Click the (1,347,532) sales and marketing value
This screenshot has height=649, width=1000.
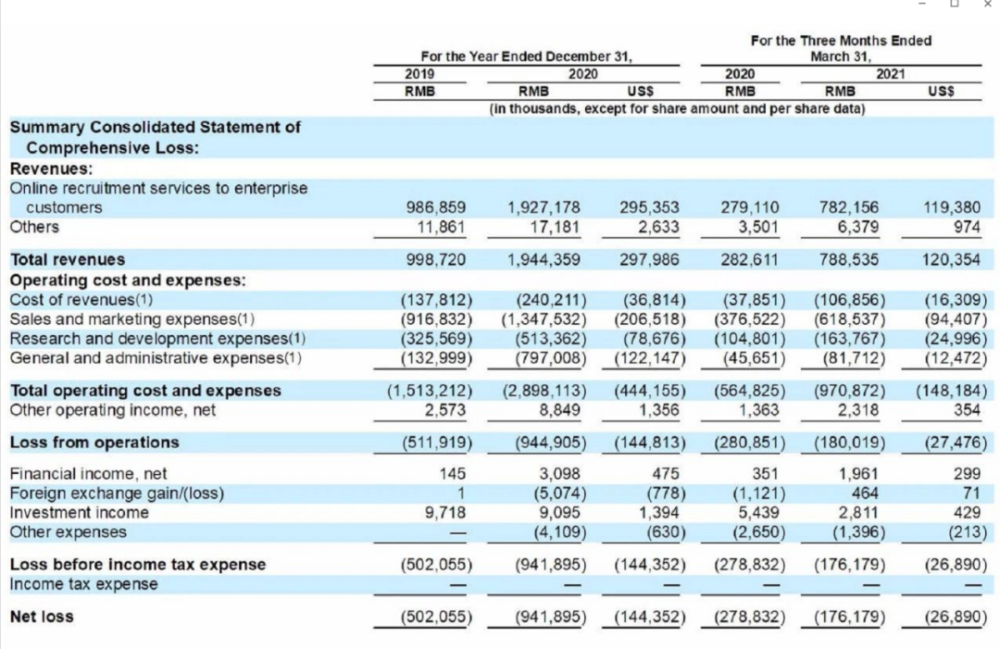pyautogui.click(x=544, y=319)
